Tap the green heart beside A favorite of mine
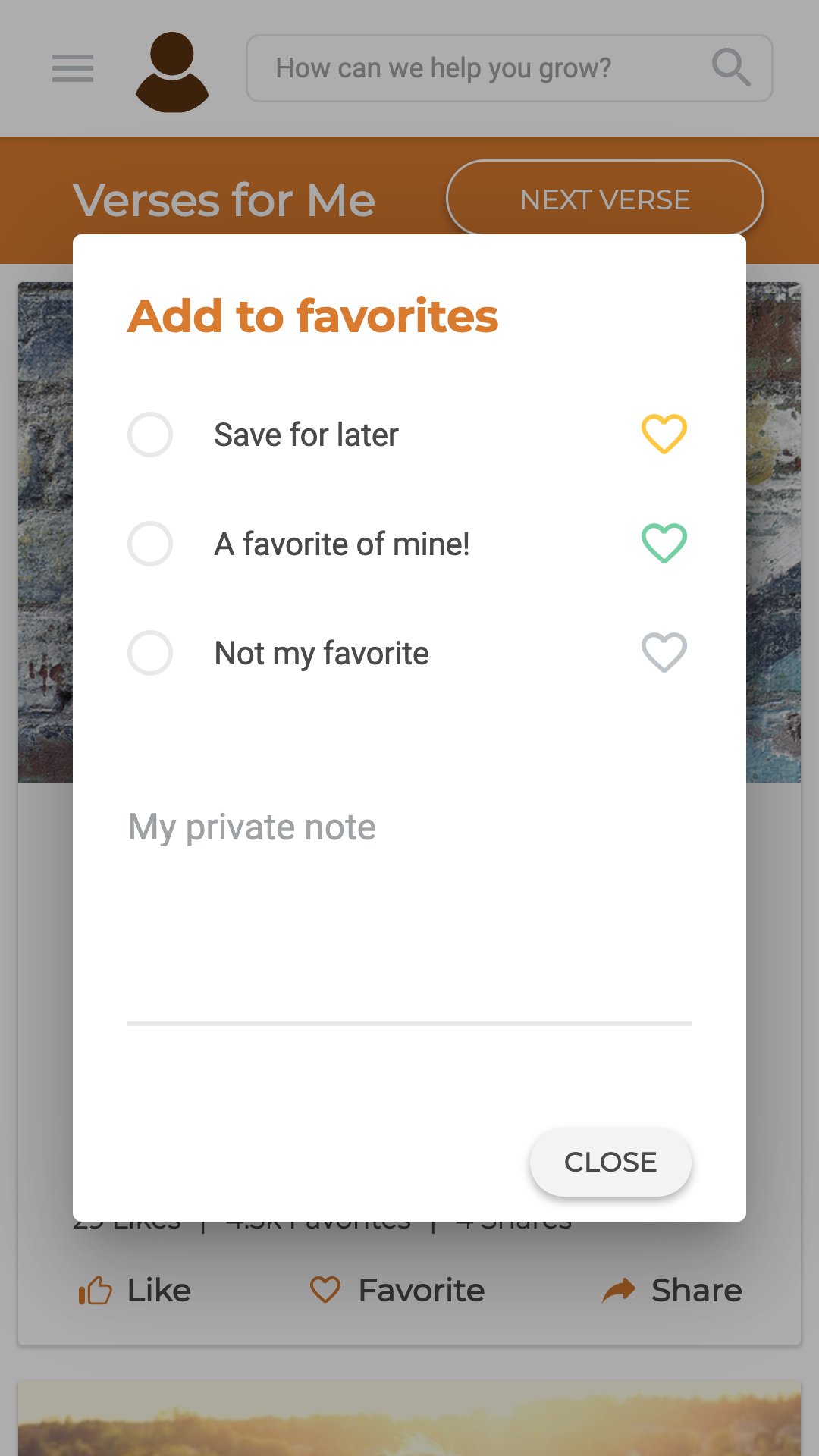819x1456 pixels. [664, 544]
